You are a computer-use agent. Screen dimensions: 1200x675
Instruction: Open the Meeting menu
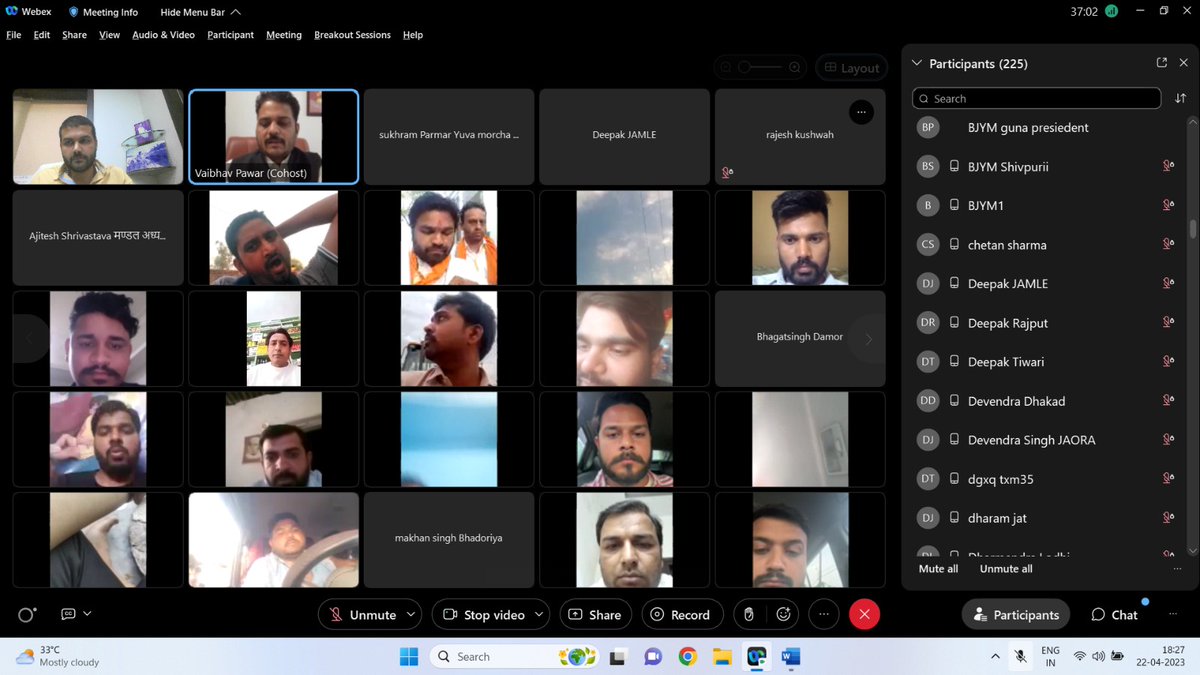click(x=284, y=35)
